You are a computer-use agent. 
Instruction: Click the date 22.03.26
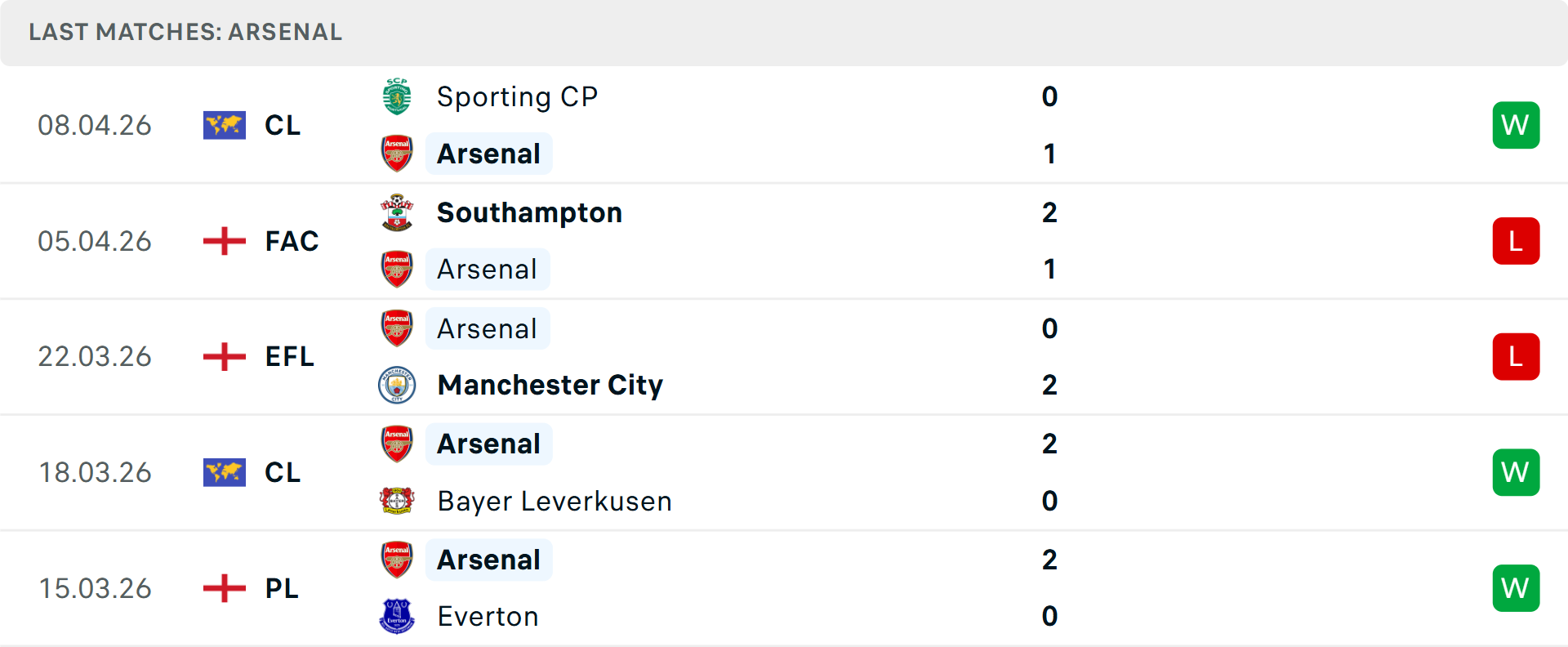click(95, 356)
